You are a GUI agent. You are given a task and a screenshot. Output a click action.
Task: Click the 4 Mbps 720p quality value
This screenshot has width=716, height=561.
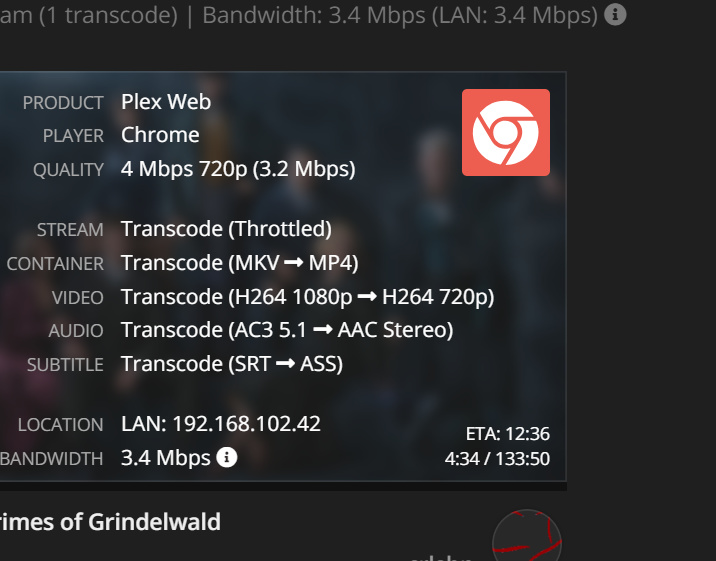point(238,169)
